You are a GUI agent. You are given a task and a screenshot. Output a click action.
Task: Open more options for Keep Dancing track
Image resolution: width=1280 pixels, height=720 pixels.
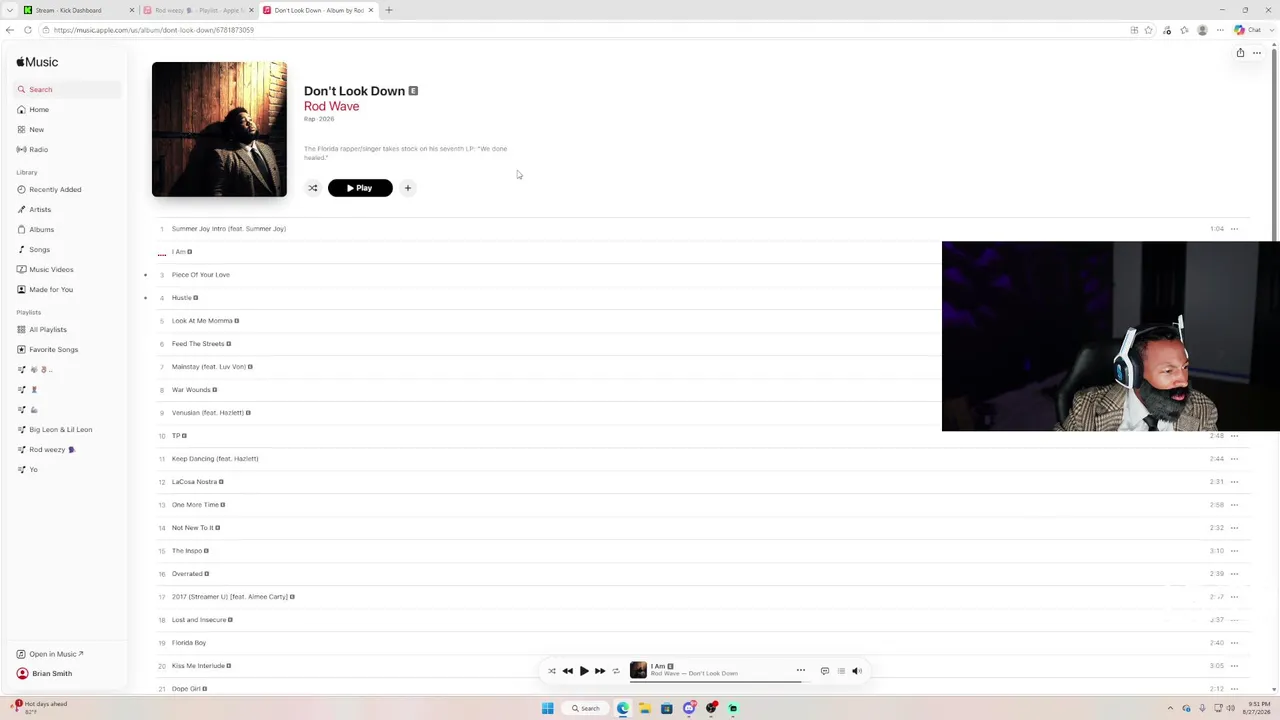tap(1234, 459)
